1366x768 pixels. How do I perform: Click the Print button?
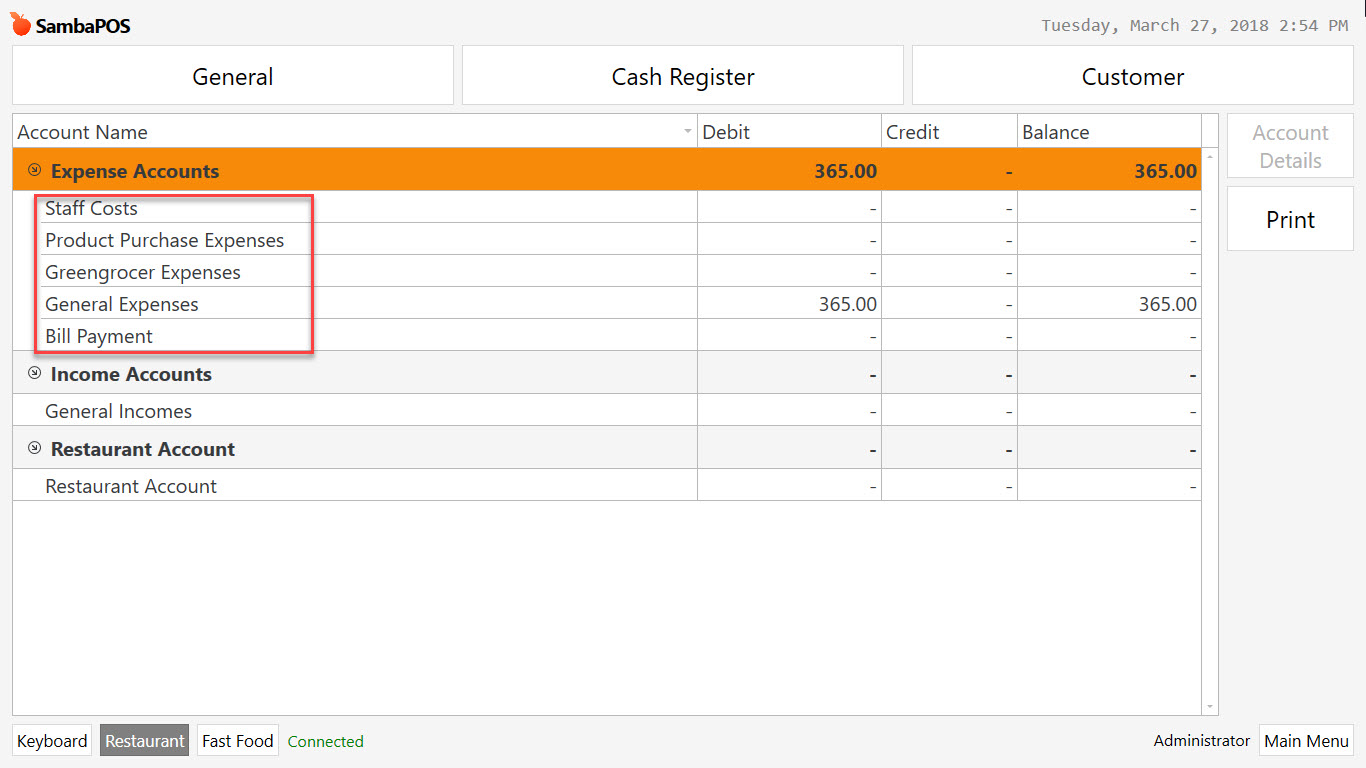click(1290, 219)
